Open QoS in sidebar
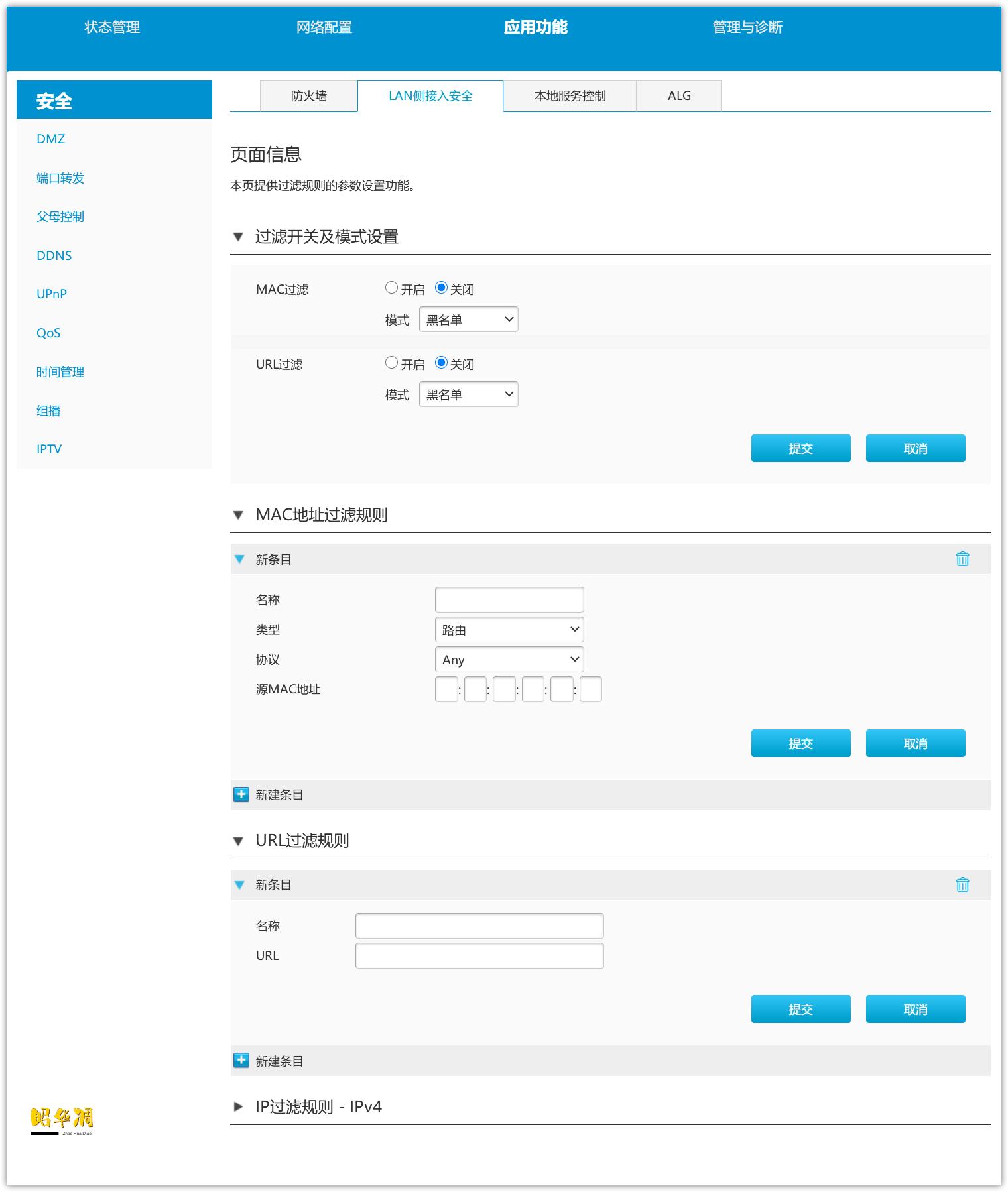The height and width of the screenshot is (1192, 1008). pos(48,333)
